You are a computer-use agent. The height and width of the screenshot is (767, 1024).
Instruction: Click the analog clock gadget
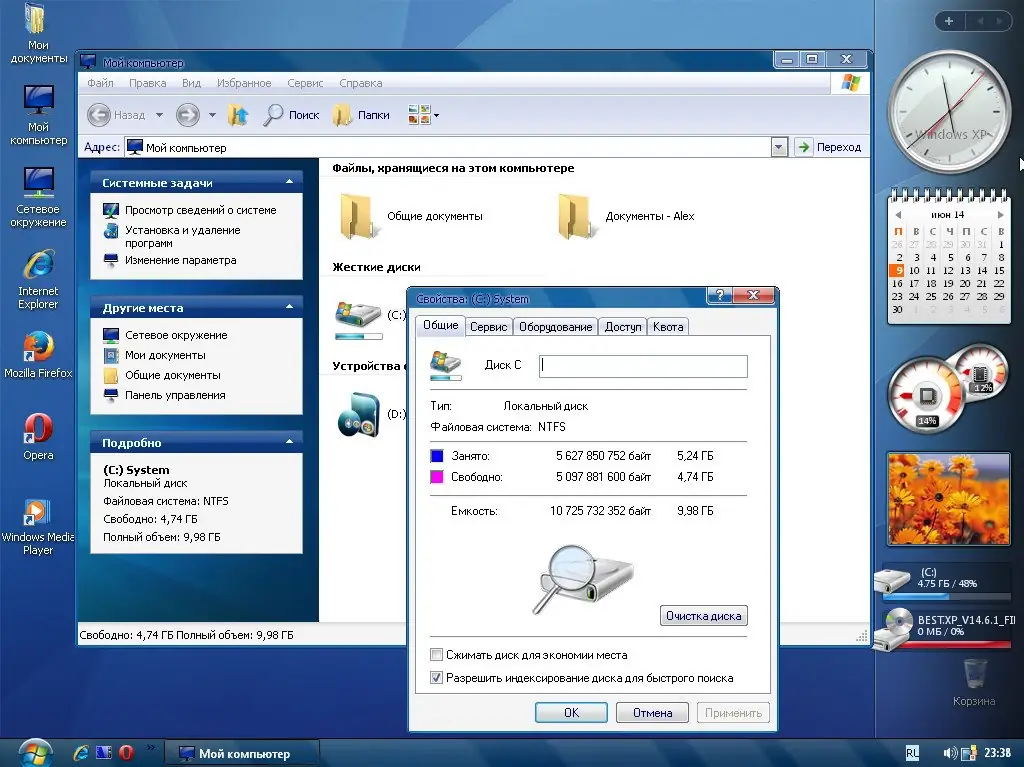point(948,110)
